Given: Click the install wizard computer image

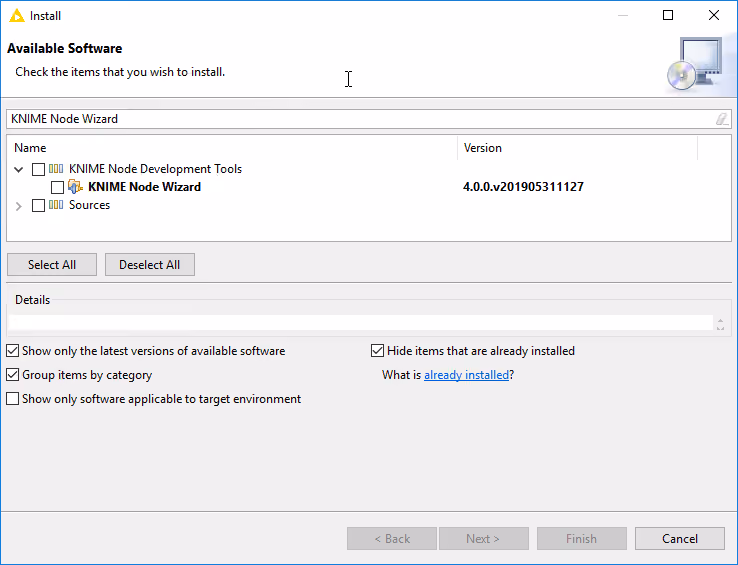Looking at the screenshot, I should (x=695, y=64).
